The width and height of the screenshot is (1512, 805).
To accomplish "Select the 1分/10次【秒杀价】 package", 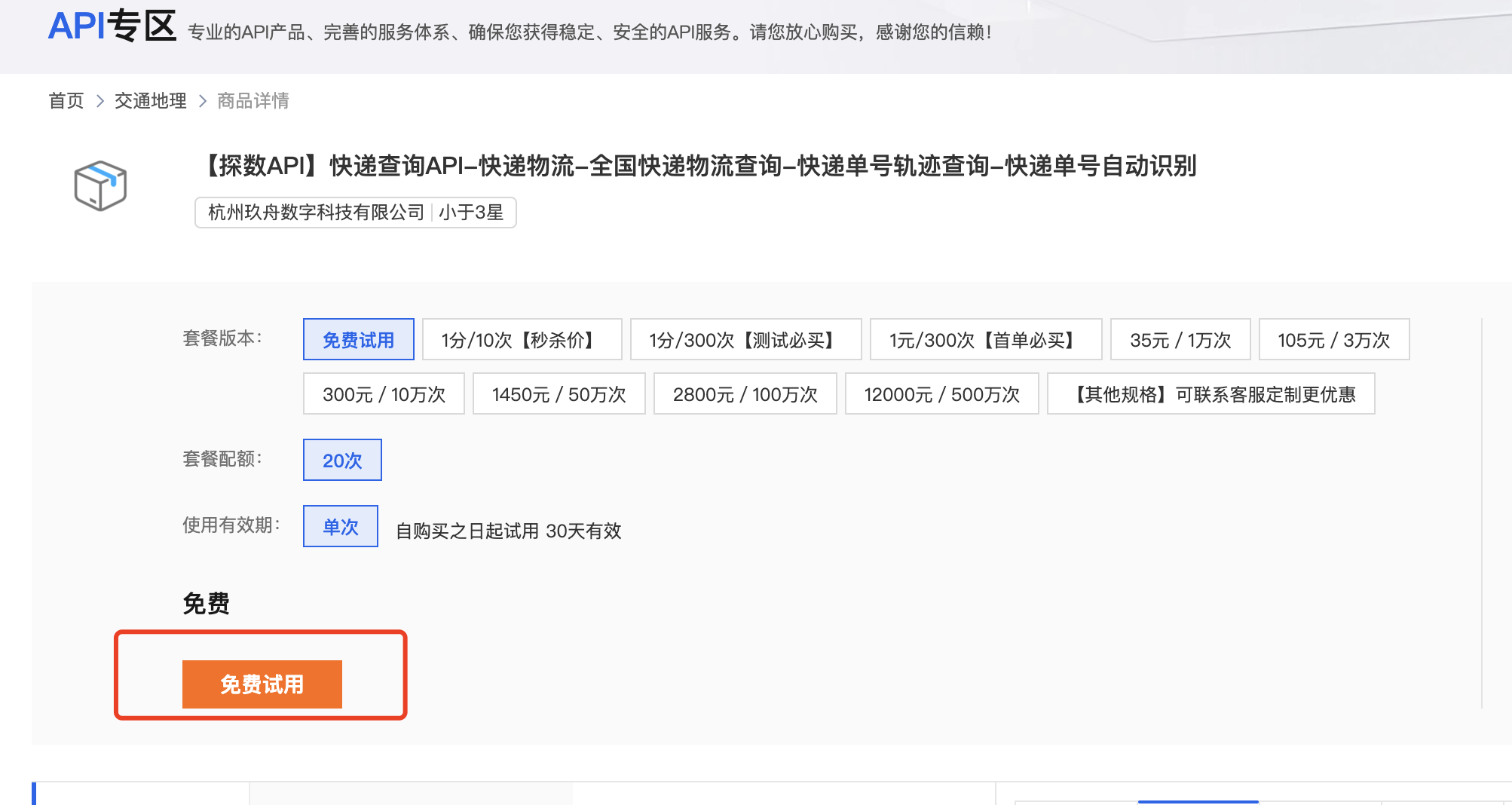I will coord(522,340).
